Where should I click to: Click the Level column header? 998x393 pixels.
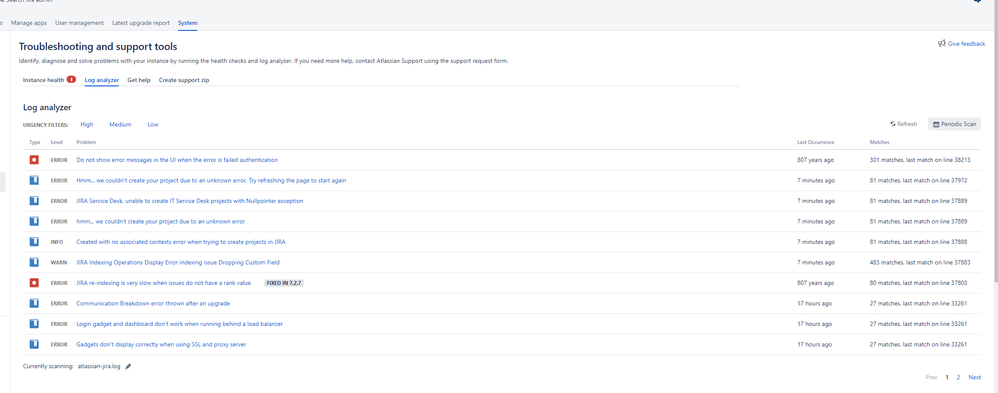point(57,142)
